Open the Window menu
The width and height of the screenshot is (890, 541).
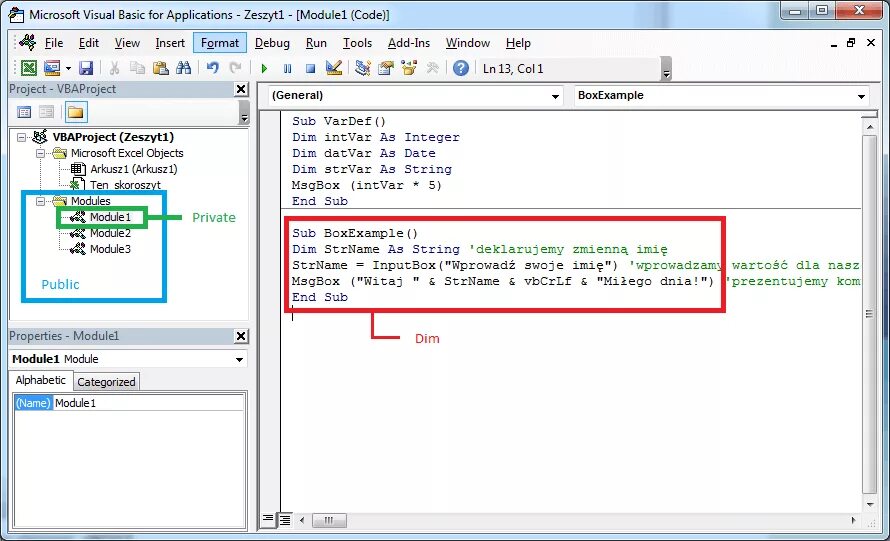point(468,43)
